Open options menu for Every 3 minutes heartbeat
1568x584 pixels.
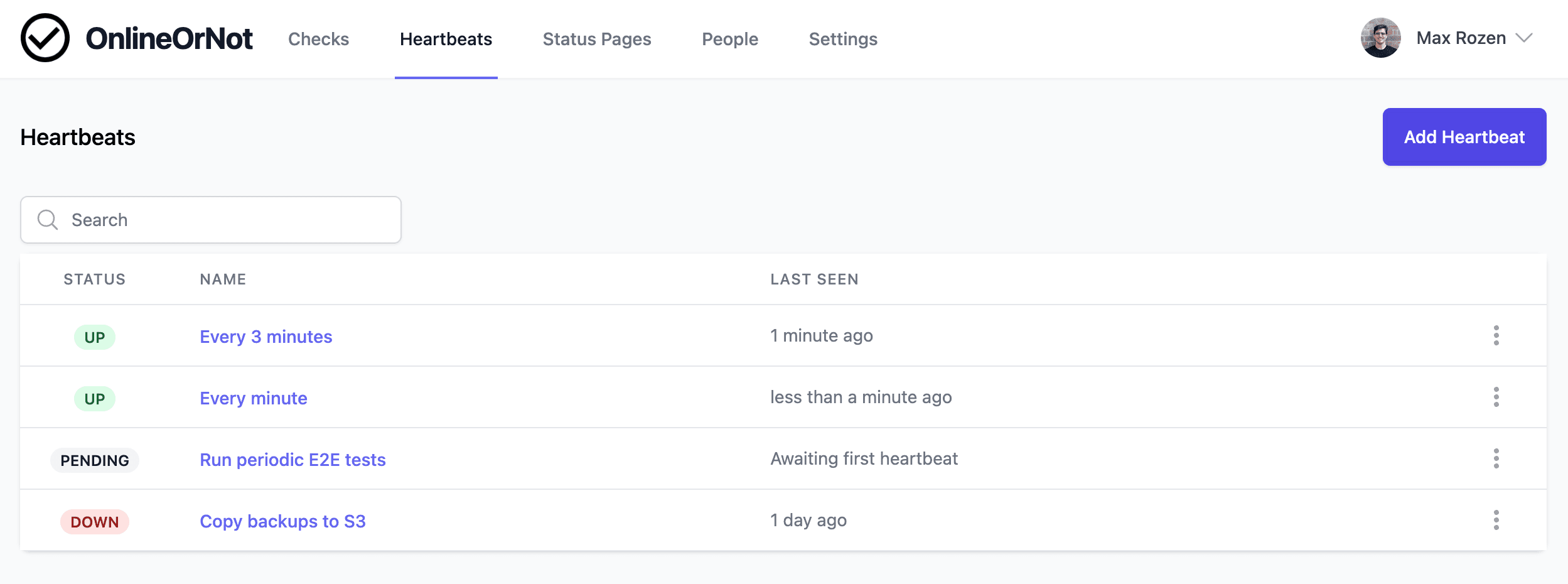[1497, 336]
